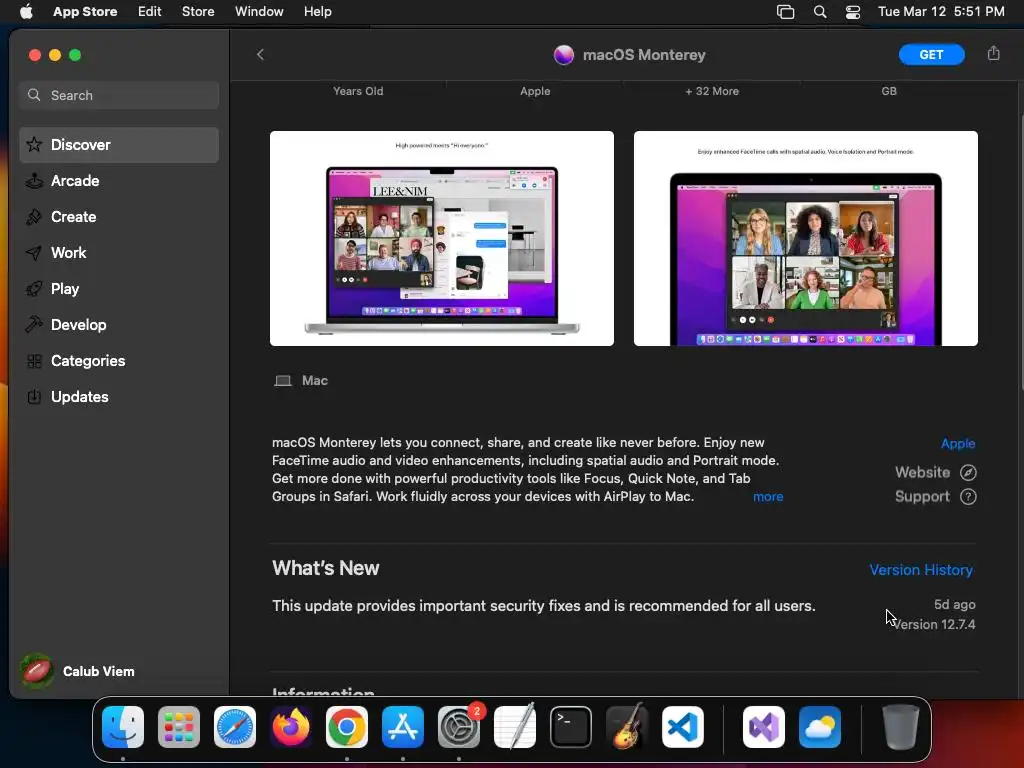Open the Discover section in sidebar
This screenshot has height=768, width=1024.
click(x=119, y=144)
